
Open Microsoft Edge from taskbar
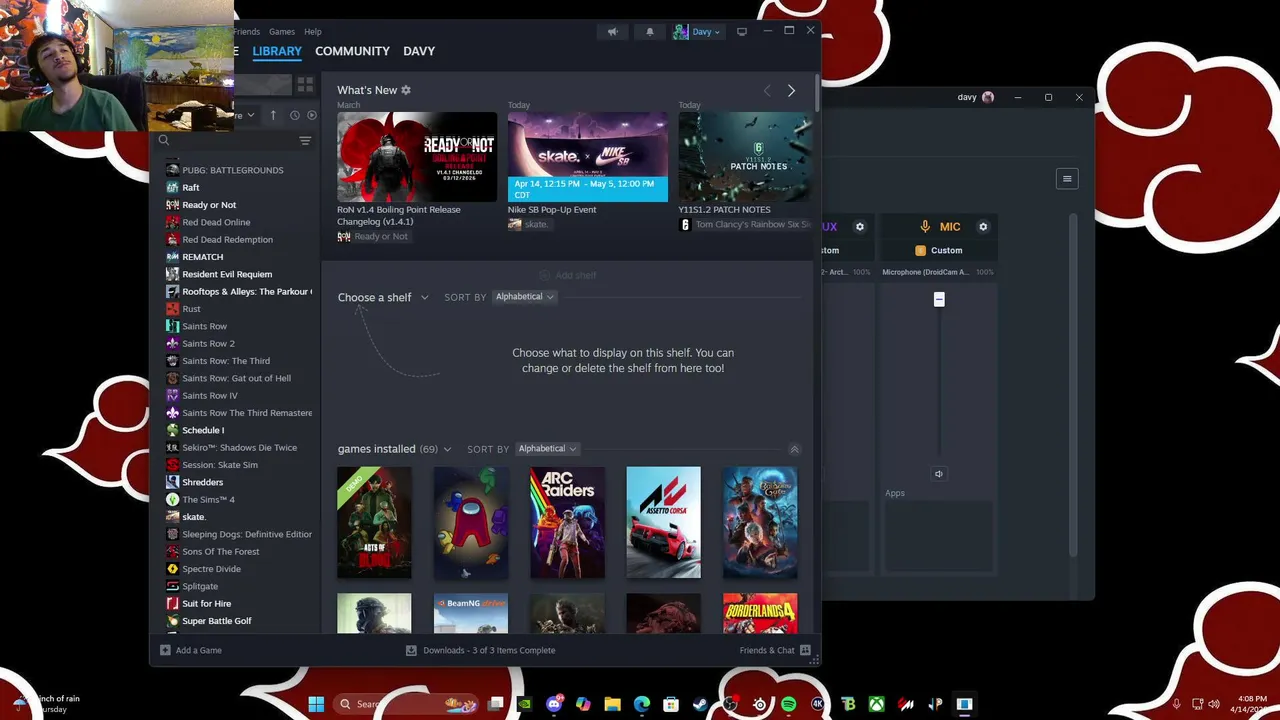coord(642,704)
